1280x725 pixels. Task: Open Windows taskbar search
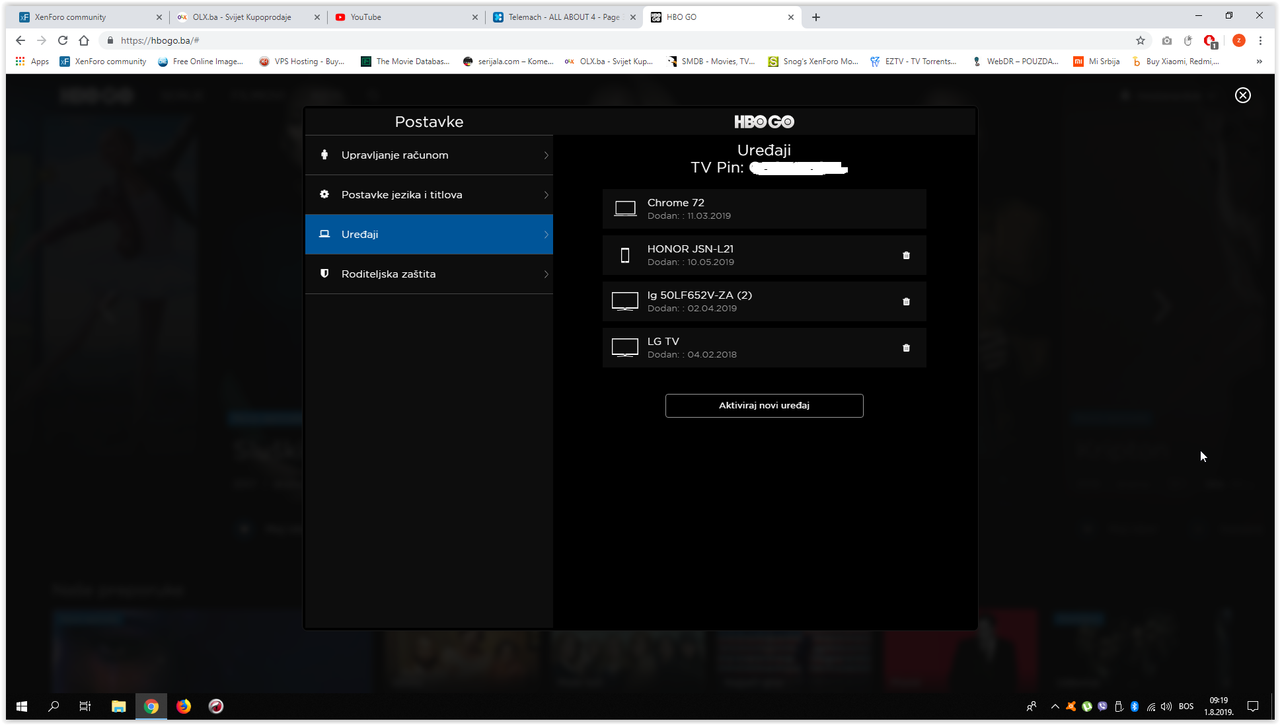coord(54,706)
